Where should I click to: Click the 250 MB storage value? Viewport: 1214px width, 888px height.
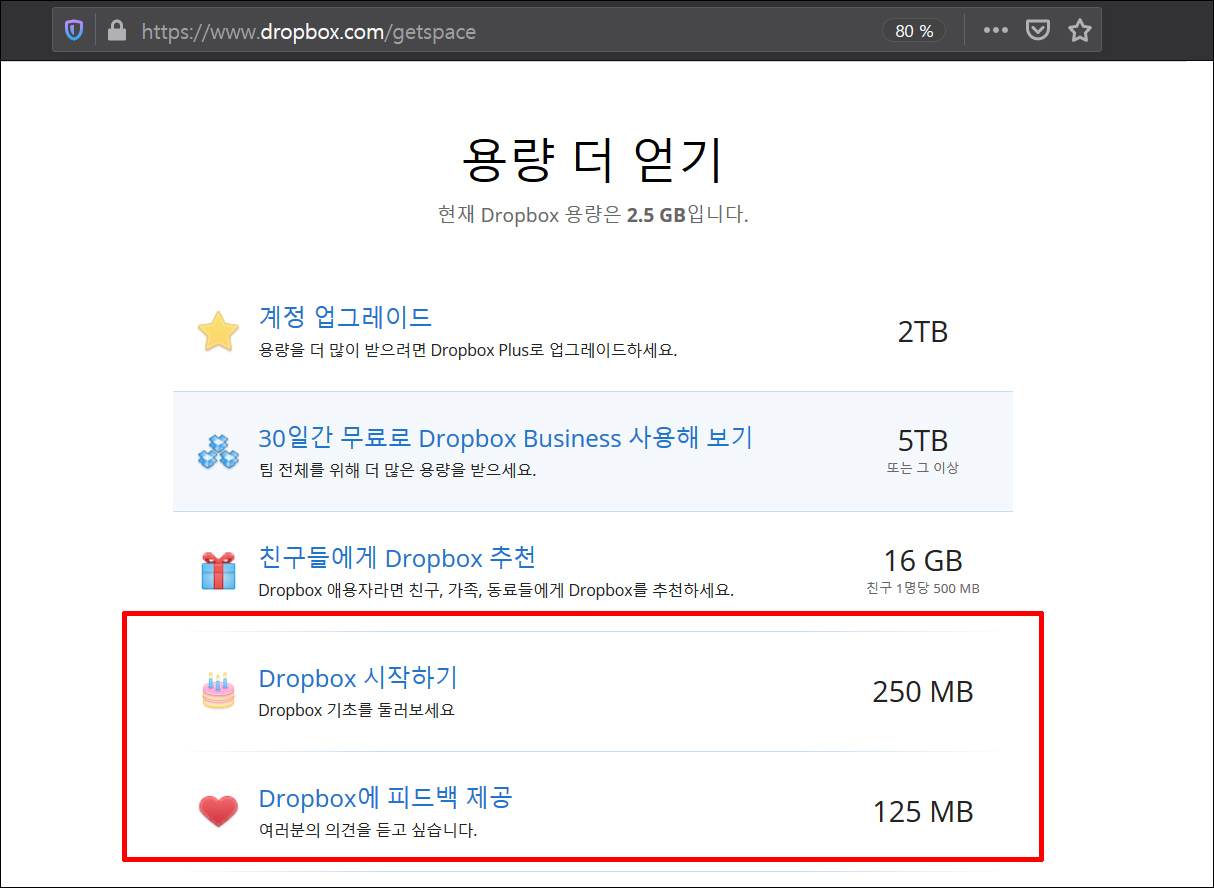click(922, 691)
